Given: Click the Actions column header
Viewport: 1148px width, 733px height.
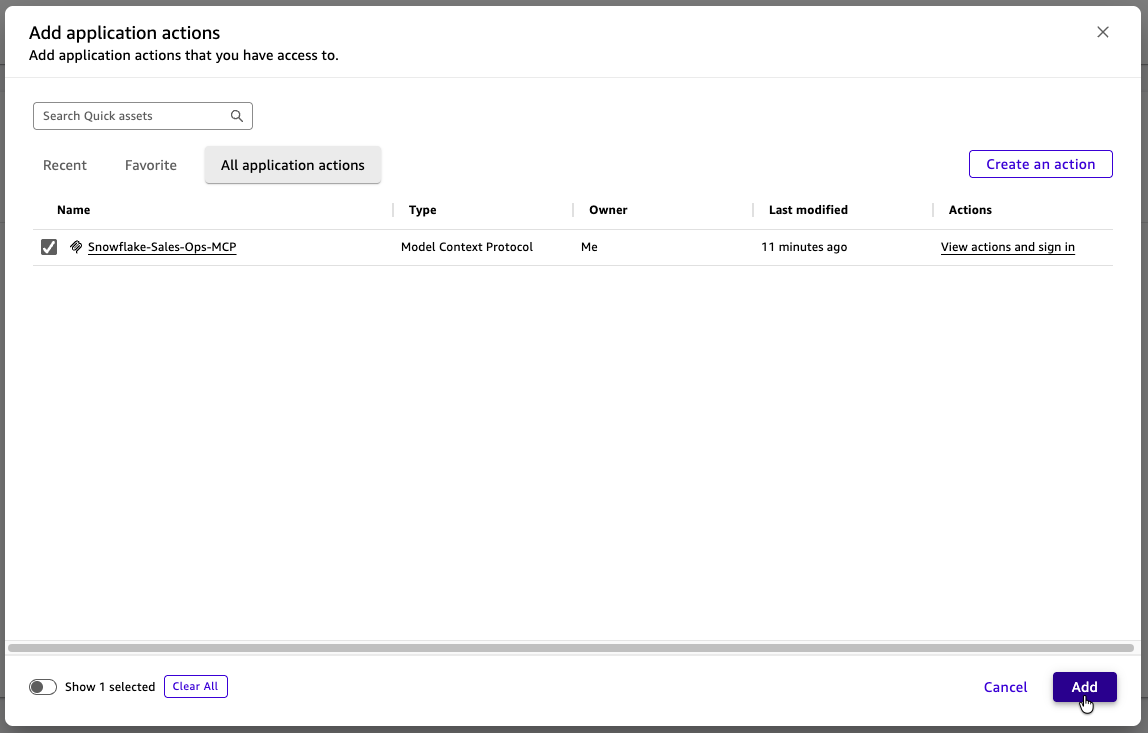Looking at the screenshot, I should pyautogui.click(x=970, y=210).
